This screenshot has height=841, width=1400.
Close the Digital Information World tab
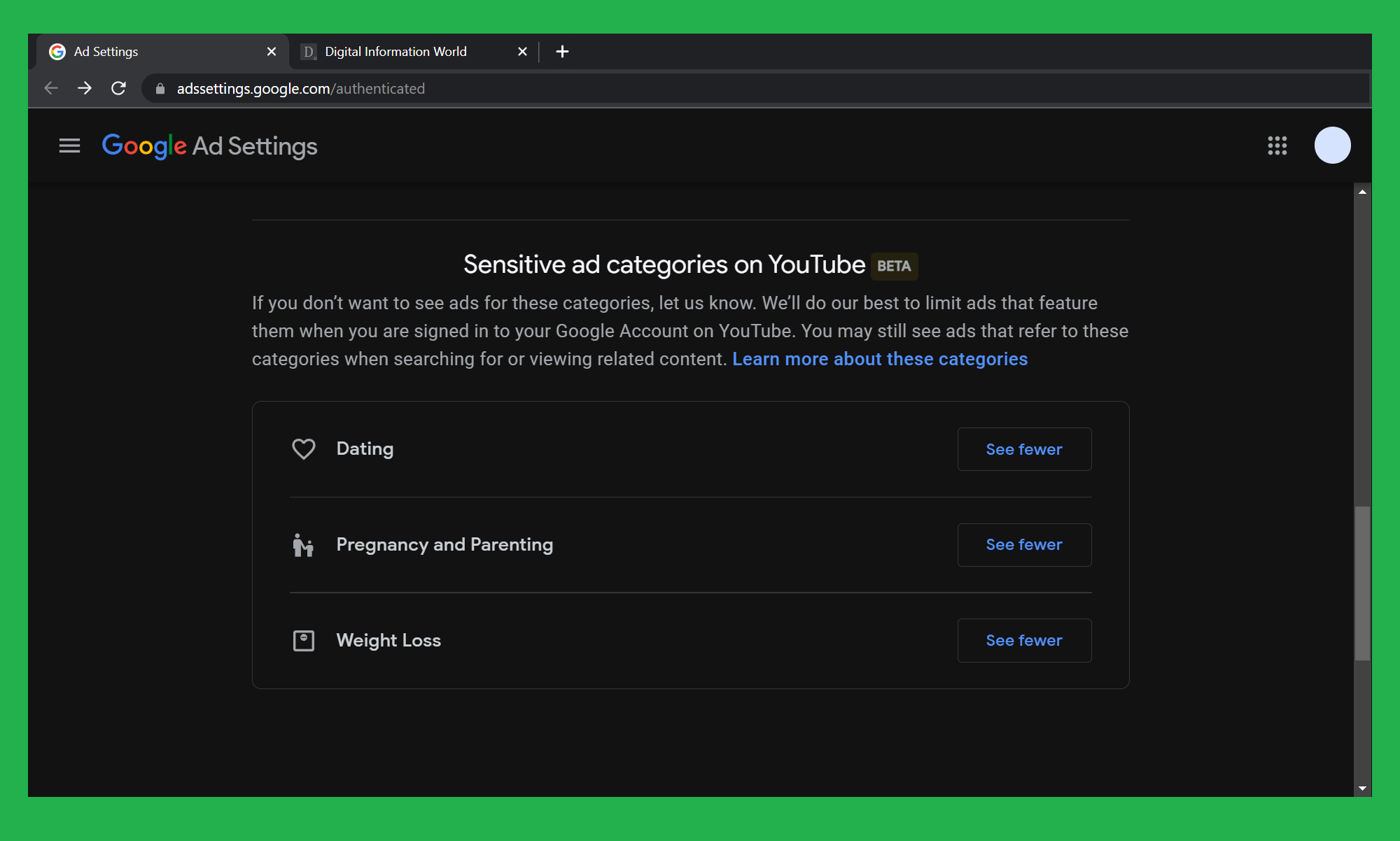[x=522, y=52]
